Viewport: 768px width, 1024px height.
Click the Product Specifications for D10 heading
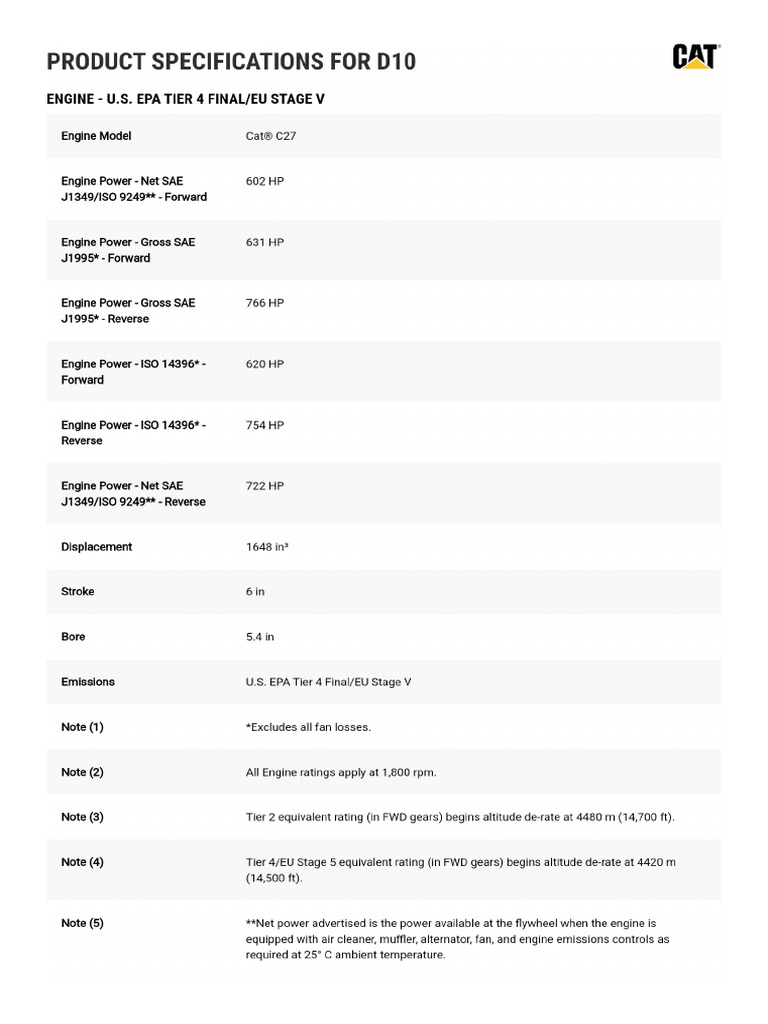231,62
